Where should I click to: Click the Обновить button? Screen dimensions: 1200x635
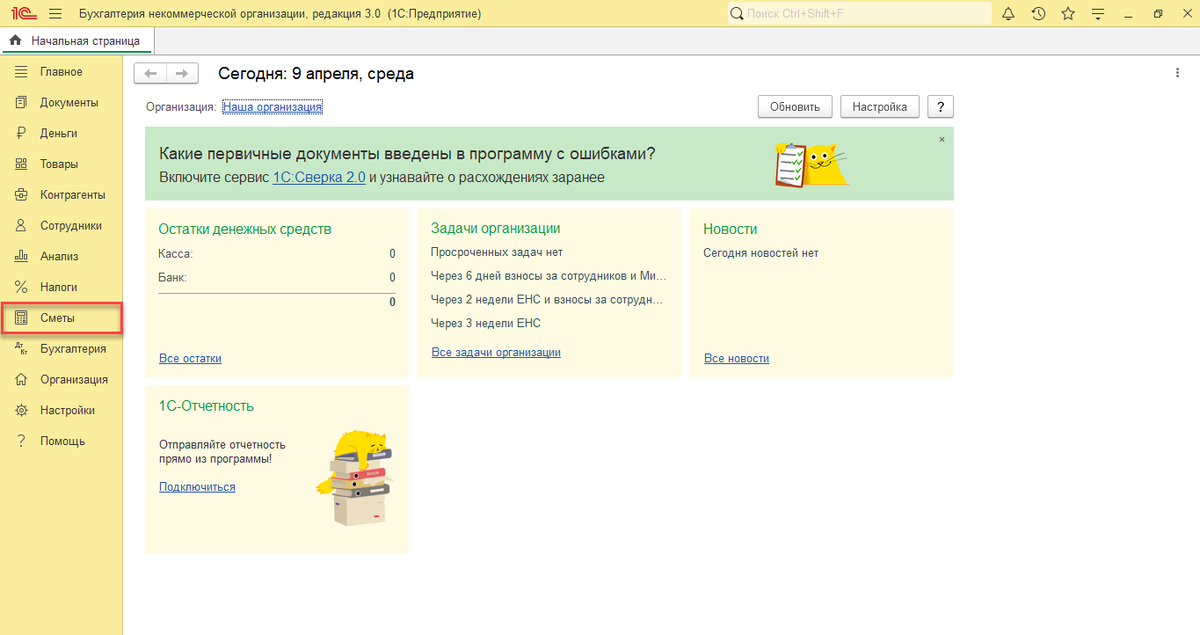pyautogui.click(x=795, y=107)
